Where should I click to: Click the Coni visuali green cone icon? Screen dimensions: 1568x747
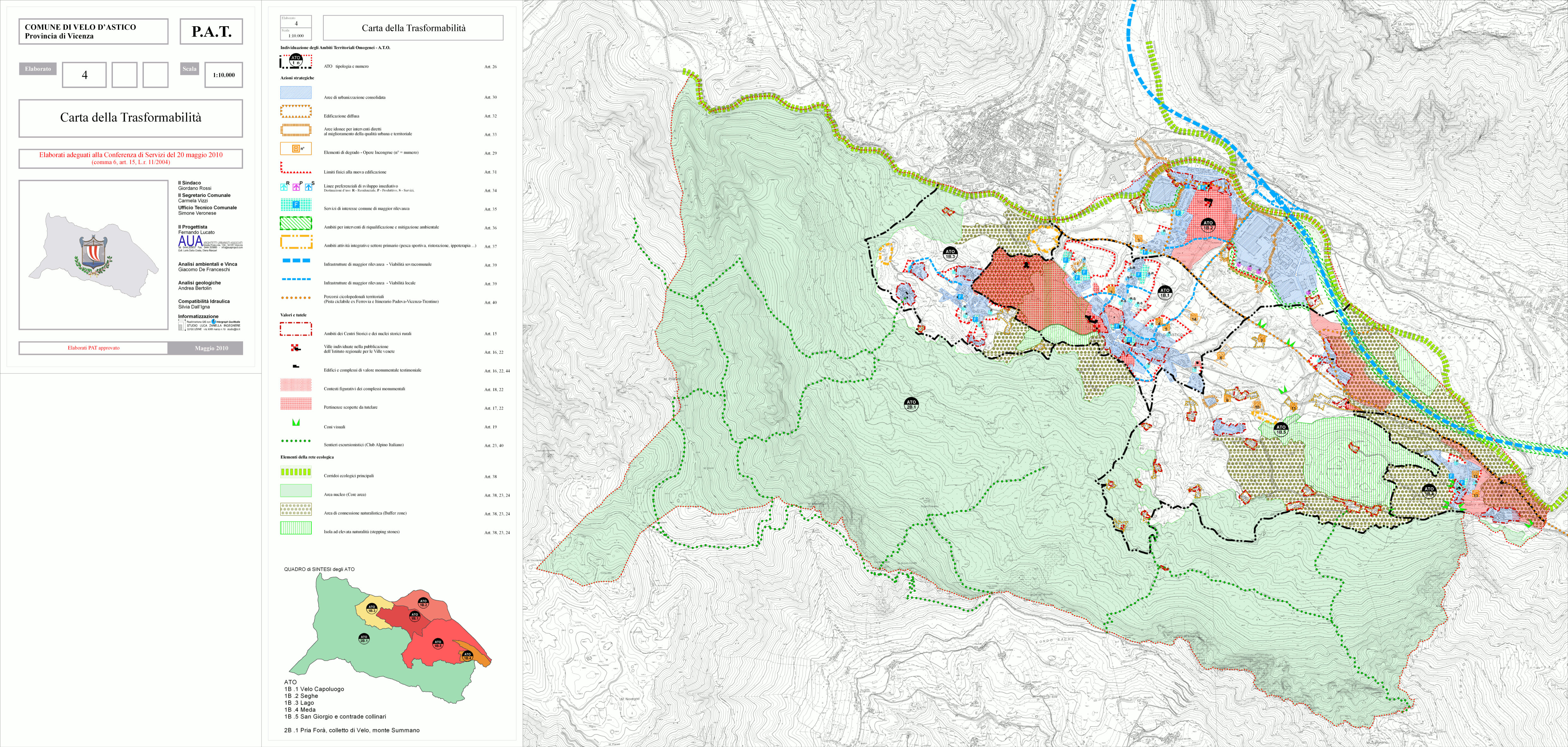coord(296,422)
